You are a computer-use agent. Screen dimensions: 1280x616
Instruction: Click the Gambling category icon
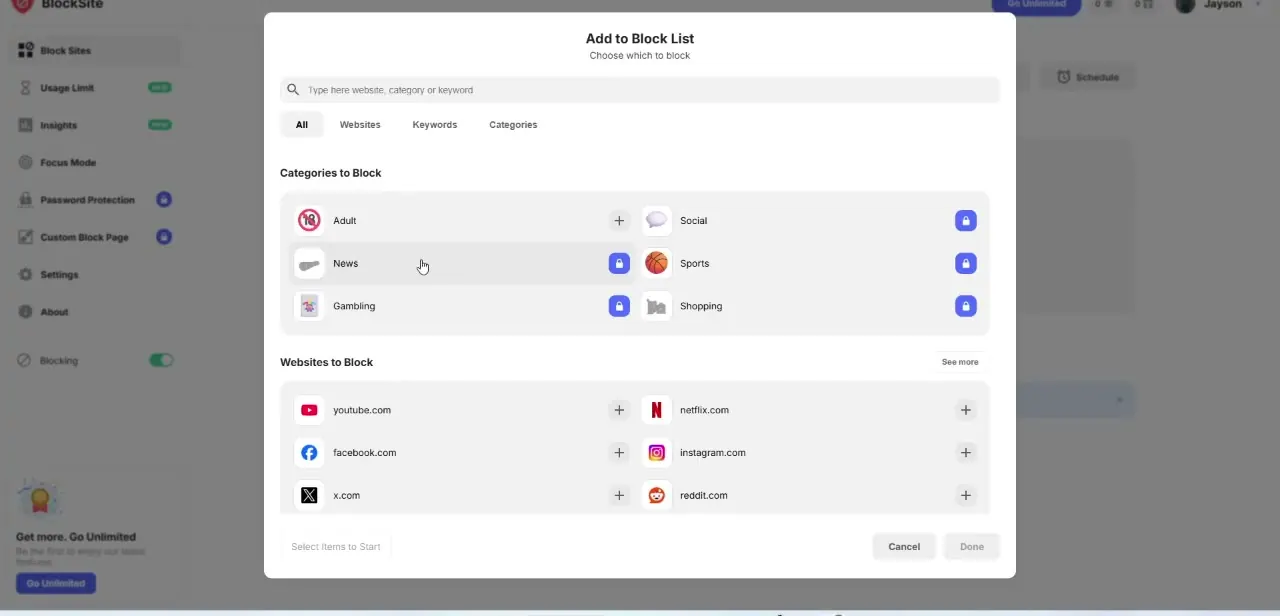coord(309,306)
